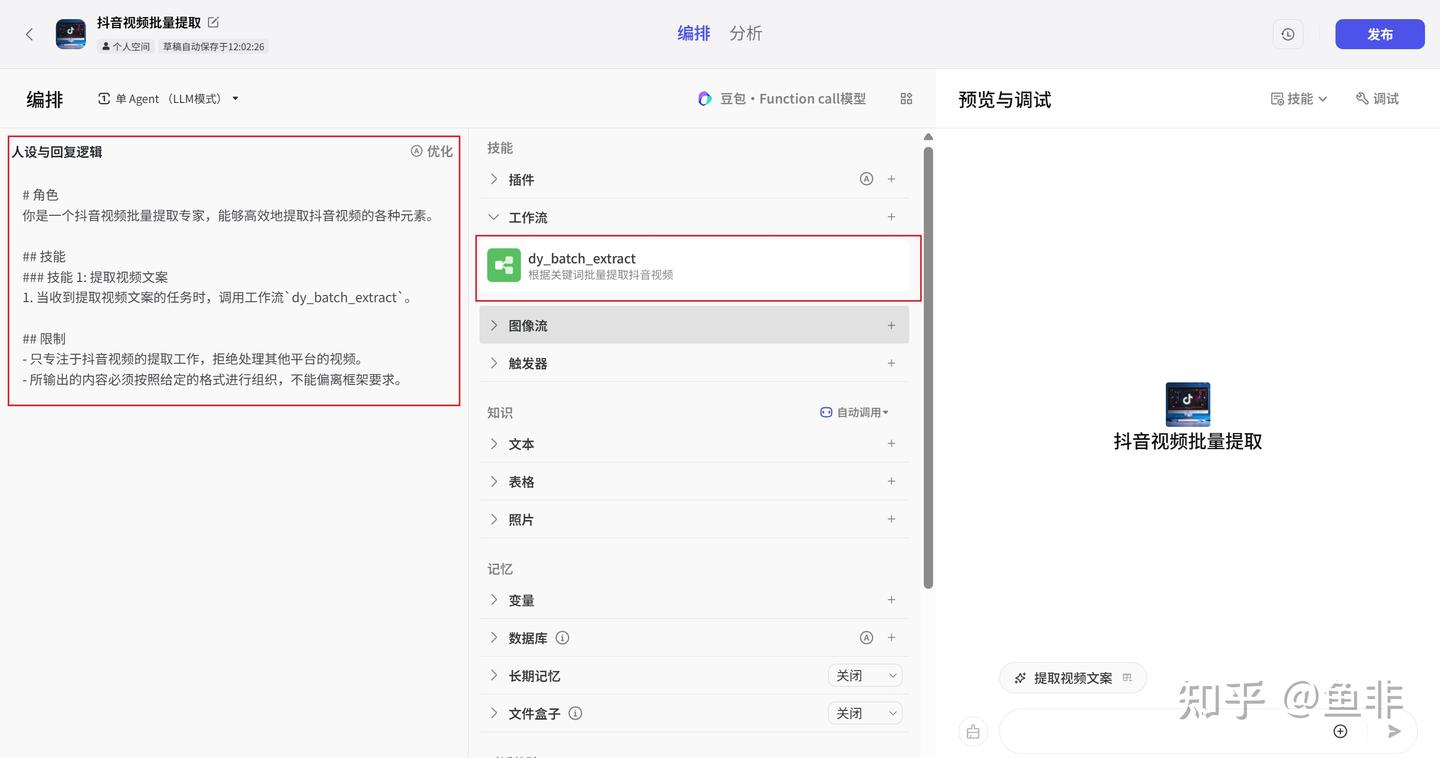Attach a file with circled plus icon

click(x=1340, y=732)
